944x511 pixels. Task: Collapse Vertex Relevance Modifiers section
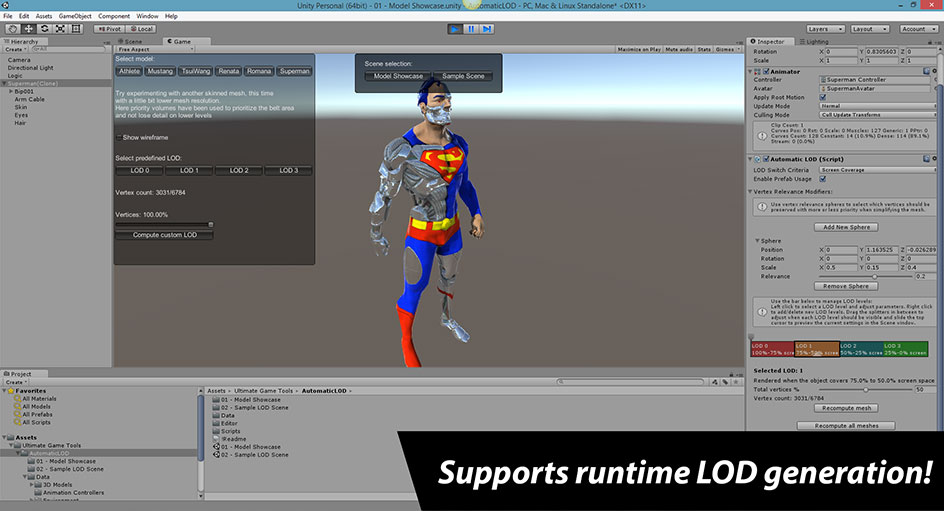pyautogui.click(x=750, y=191)
